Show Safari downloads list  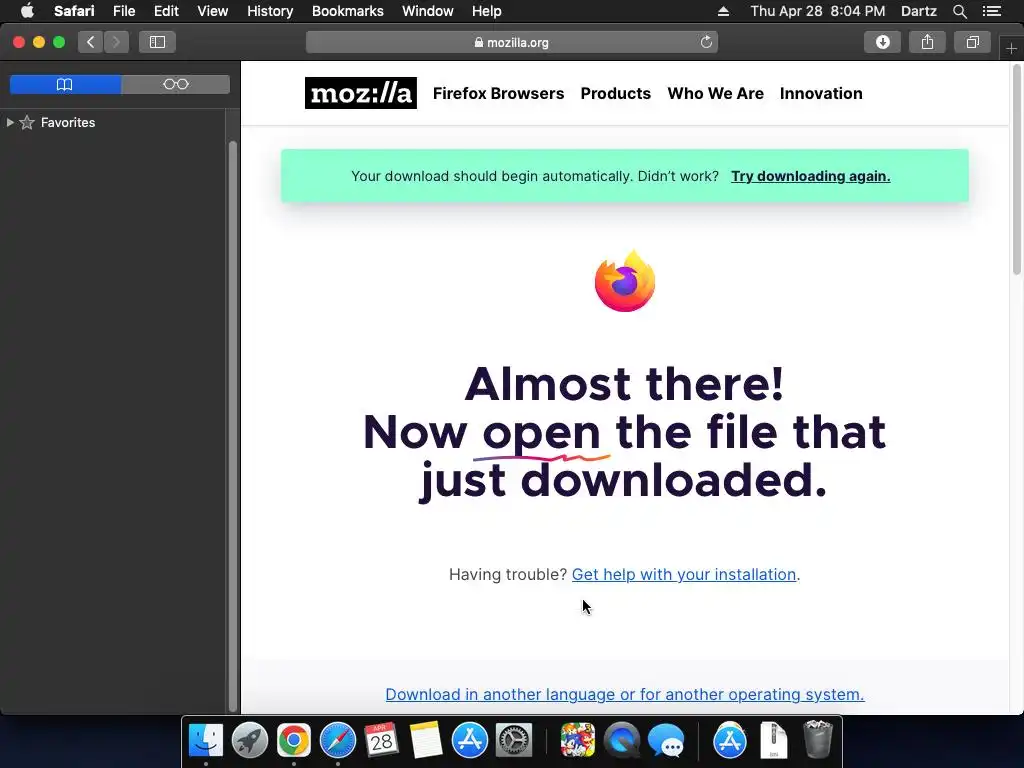pyautogui.click(x=882, y=42)
